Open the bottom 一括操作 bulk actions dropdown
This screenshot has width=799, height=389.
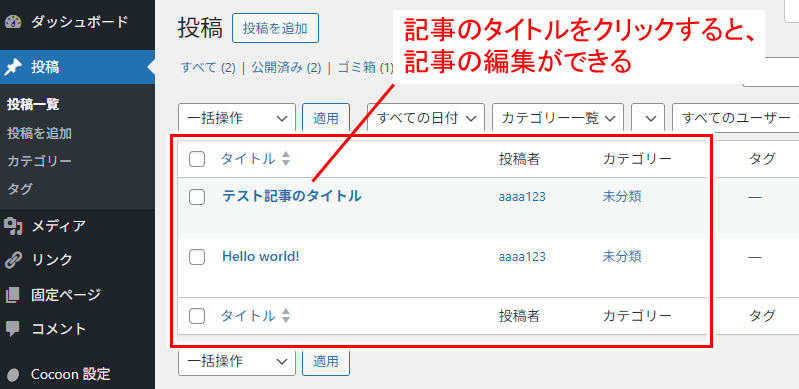237,361
